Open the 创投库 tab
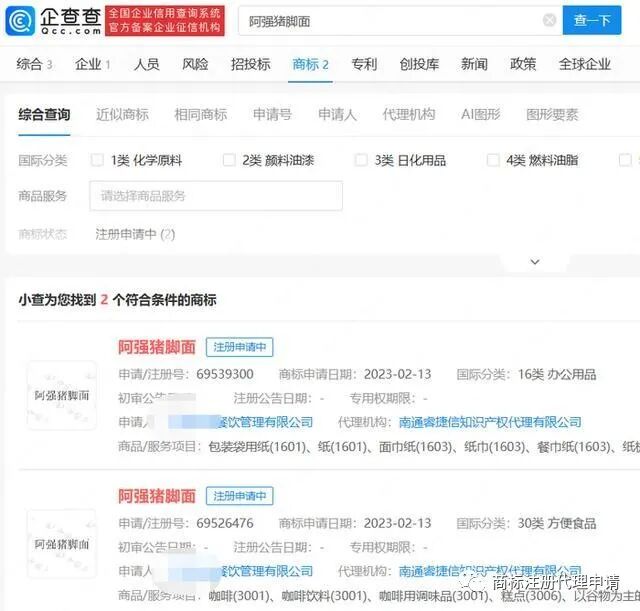This screenshot has height=611, width=640. tap(419, 64)
